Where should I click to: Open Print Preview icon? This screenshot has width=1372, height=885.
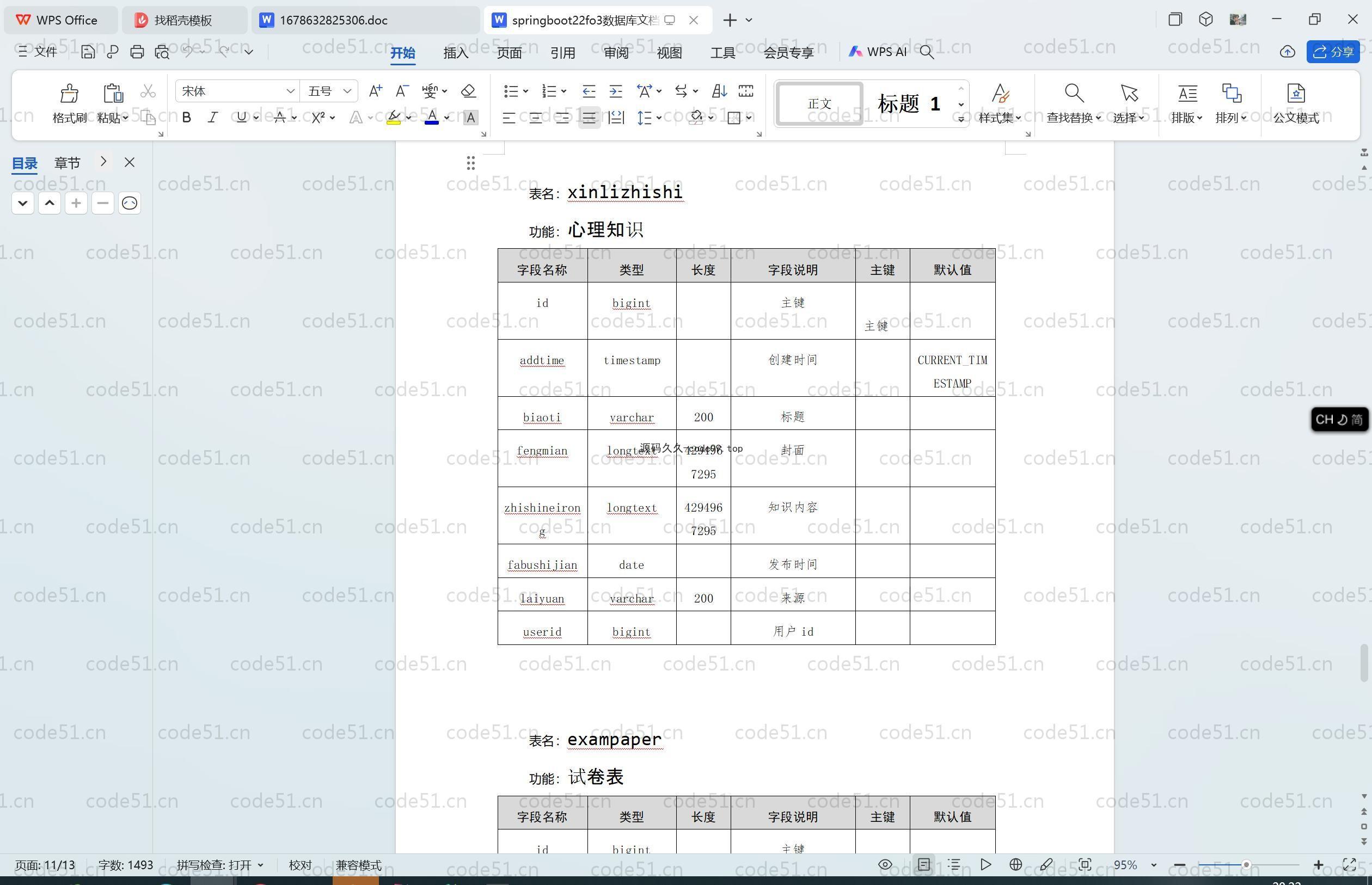point(162,52)
